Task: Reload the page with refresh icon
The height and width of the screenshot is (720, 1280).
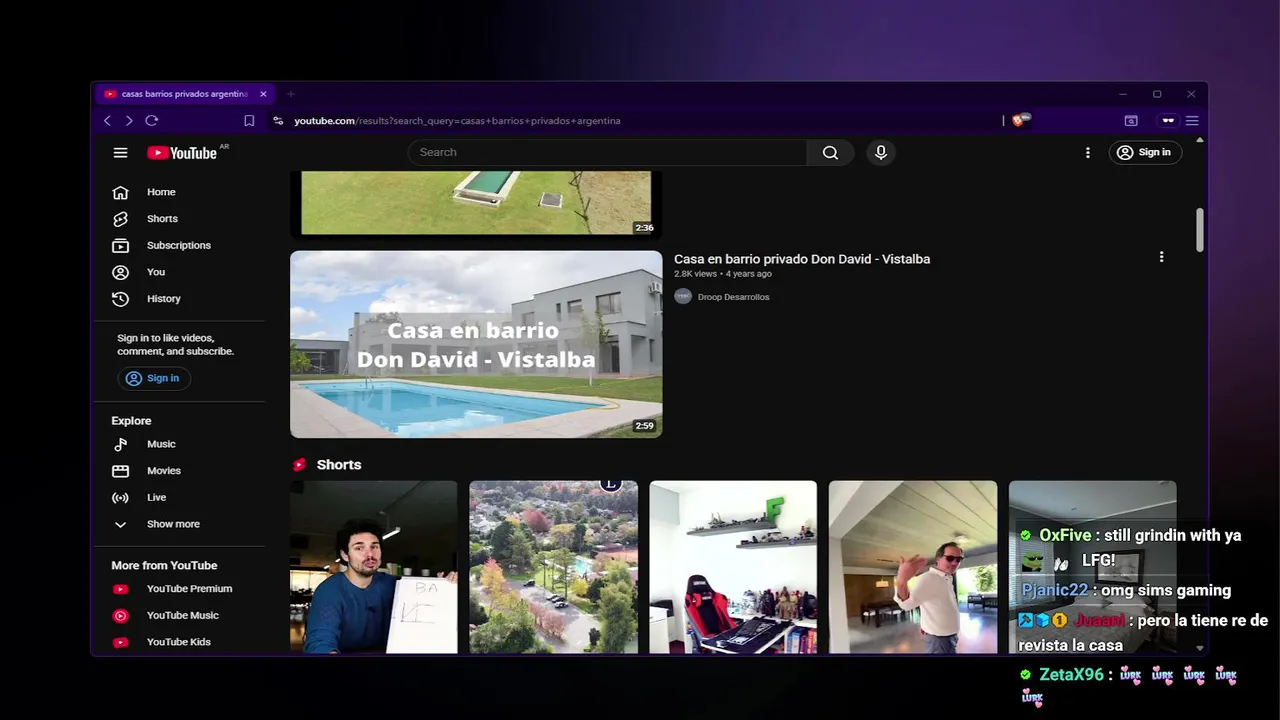Action: [152, 121]
